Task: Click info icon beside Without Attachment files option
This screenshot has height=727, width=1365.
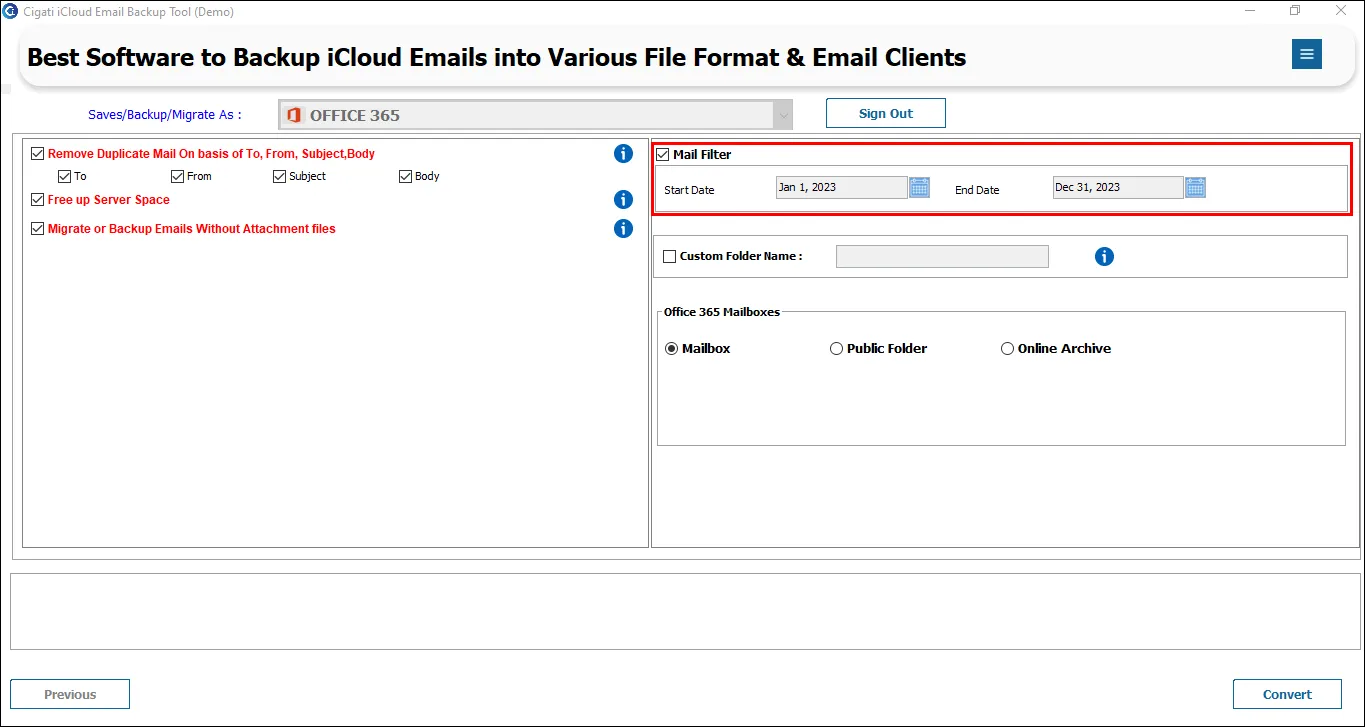Action: pyautogui.click(x=623, y=229)
